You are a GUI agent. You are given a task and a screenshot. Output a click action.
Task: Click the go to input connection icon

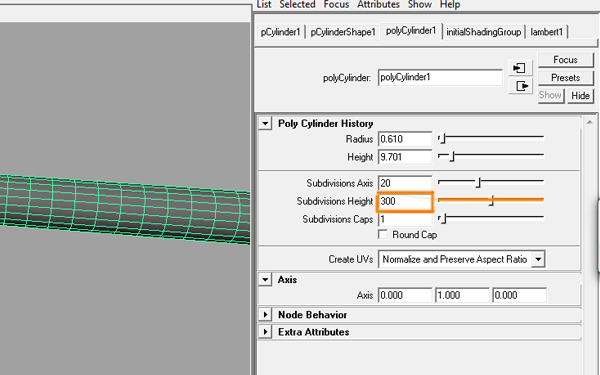(x=520, y=68)
